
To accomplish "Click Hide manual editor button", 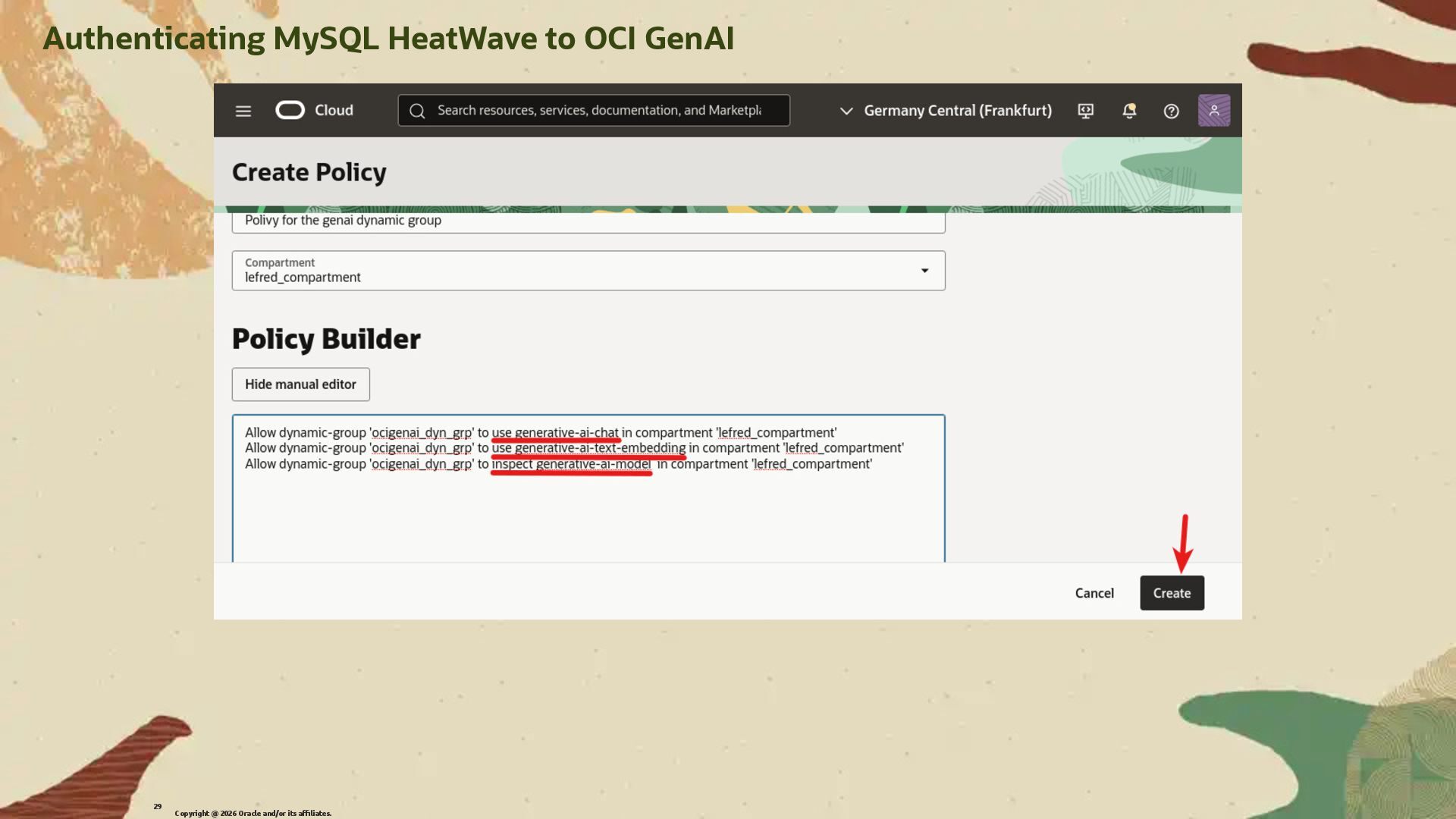I will (300, 384).
